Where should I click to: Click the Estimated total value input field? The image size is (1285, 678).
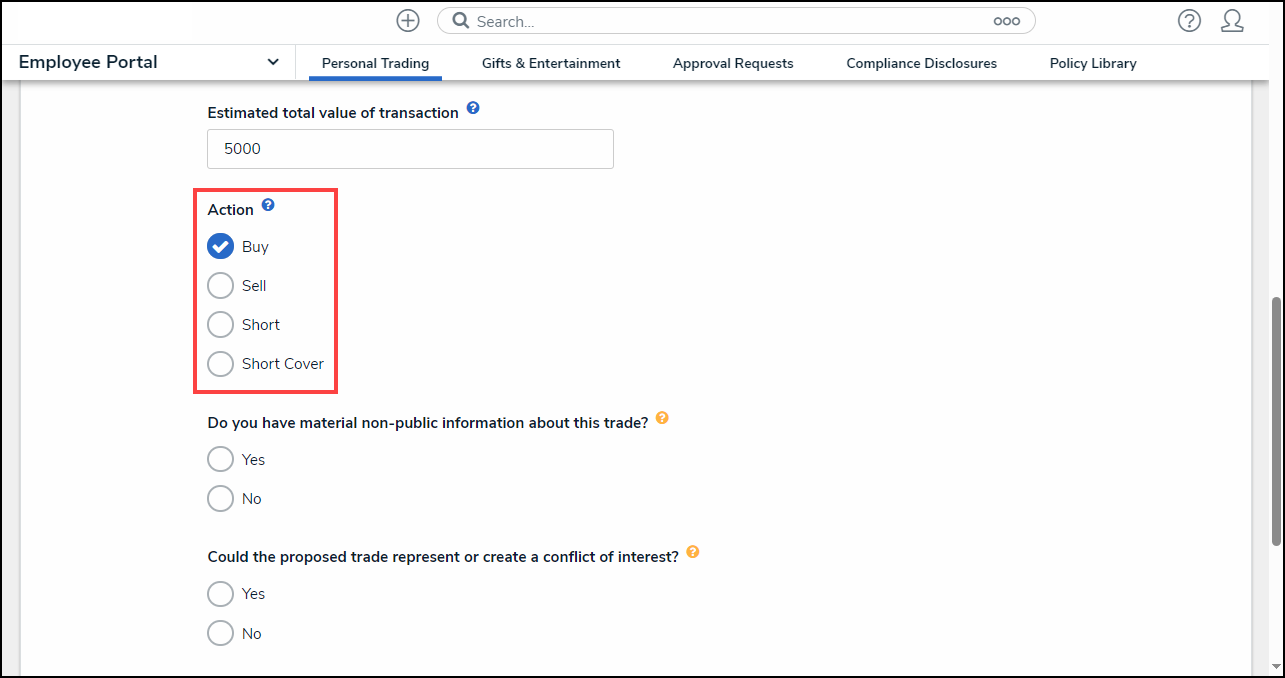[x=410, y=149]
